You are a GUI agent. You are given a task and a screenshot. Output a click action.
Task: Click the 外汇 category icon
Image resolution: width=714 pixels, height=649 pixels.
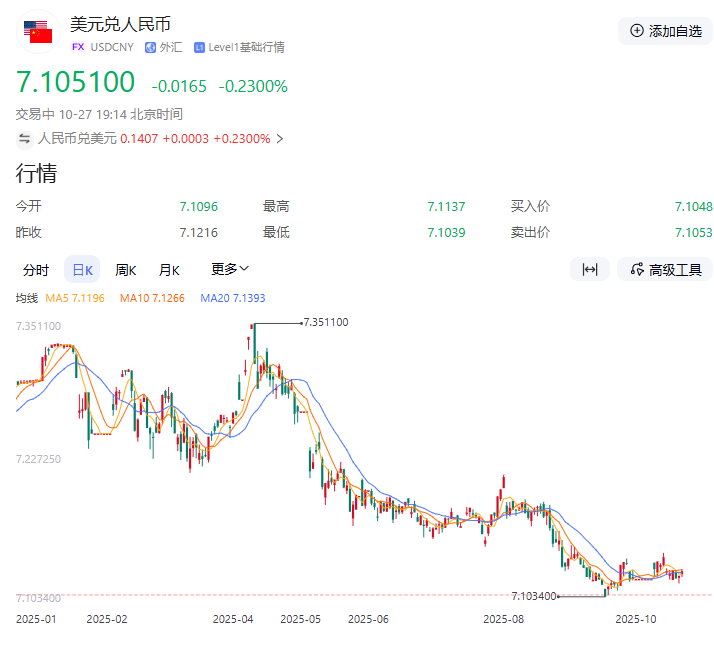tap(150, 47)
